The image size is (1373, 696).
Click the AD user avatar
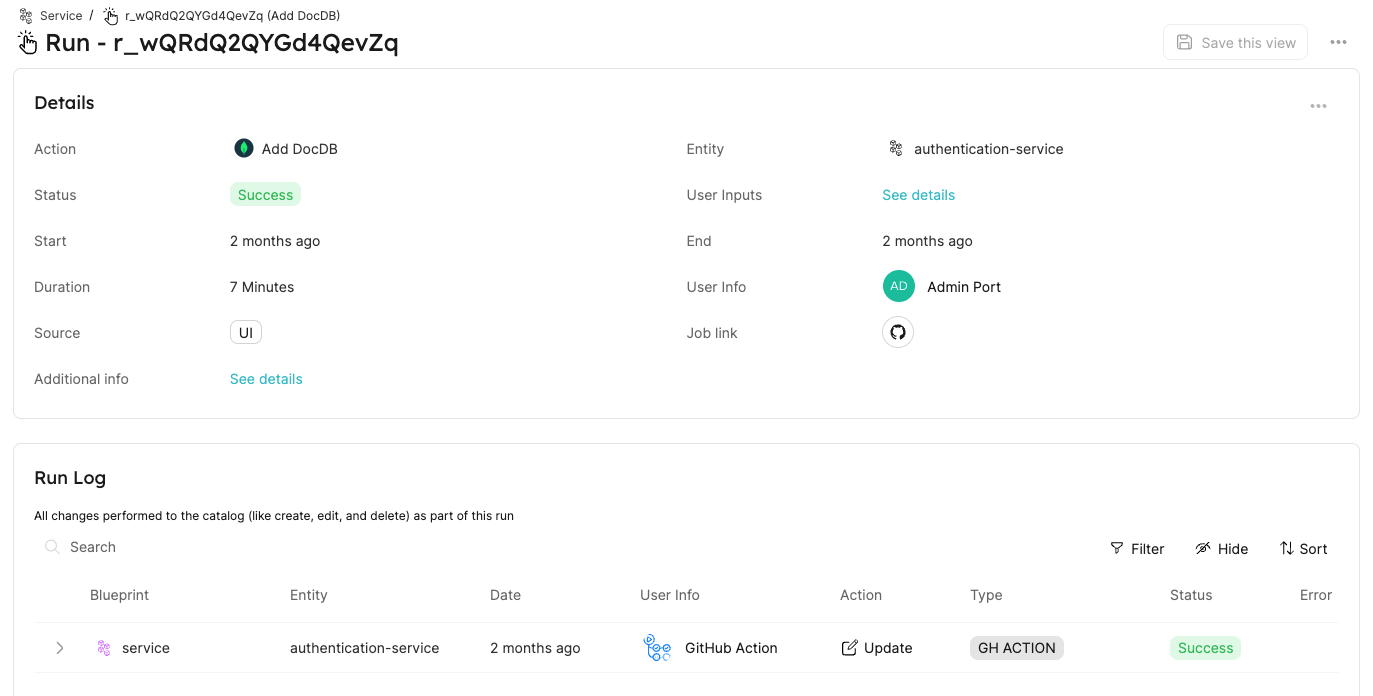pyautogui.click(x=899, y=286)
